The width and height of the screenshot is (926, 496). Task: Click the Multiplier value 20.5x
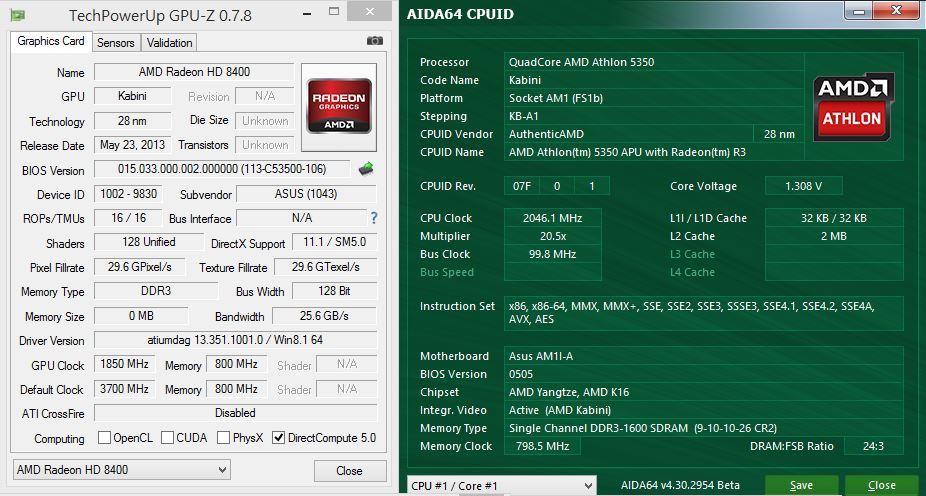[553, 236]
